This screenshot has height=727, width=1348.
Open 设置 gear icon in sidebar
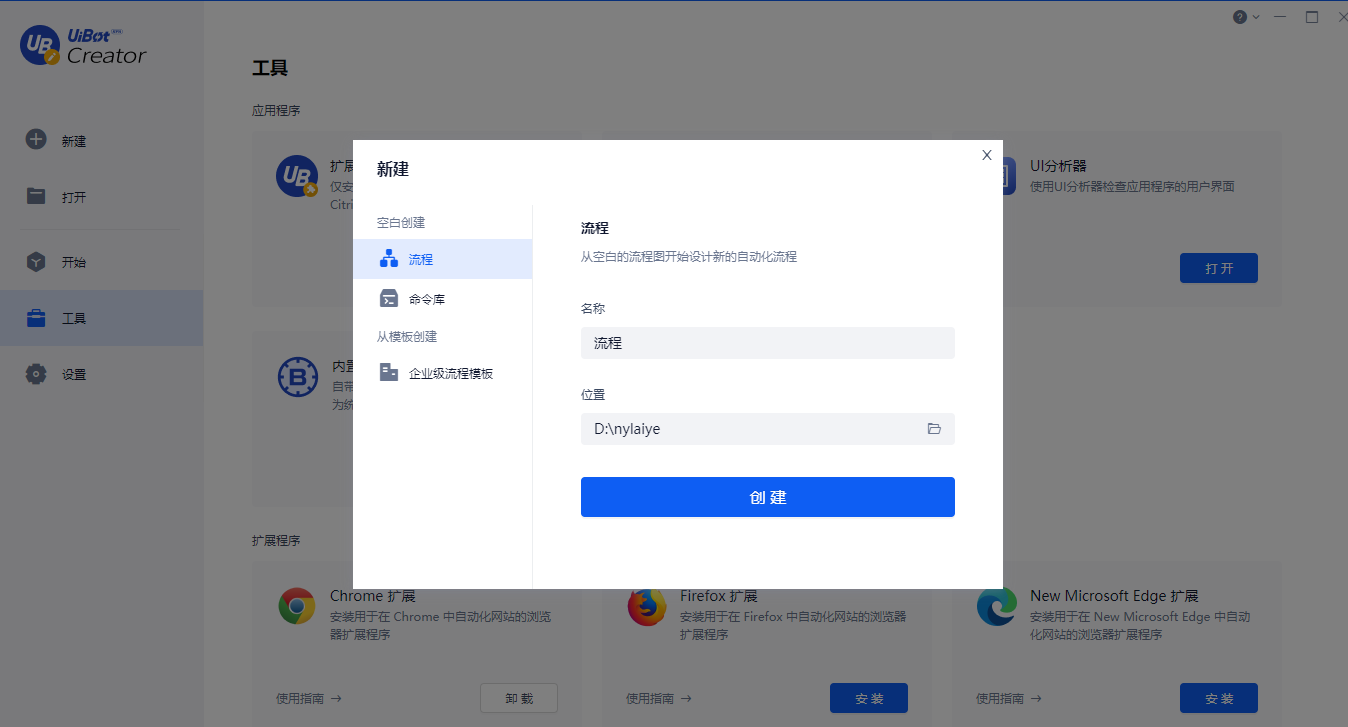(36, 374)
